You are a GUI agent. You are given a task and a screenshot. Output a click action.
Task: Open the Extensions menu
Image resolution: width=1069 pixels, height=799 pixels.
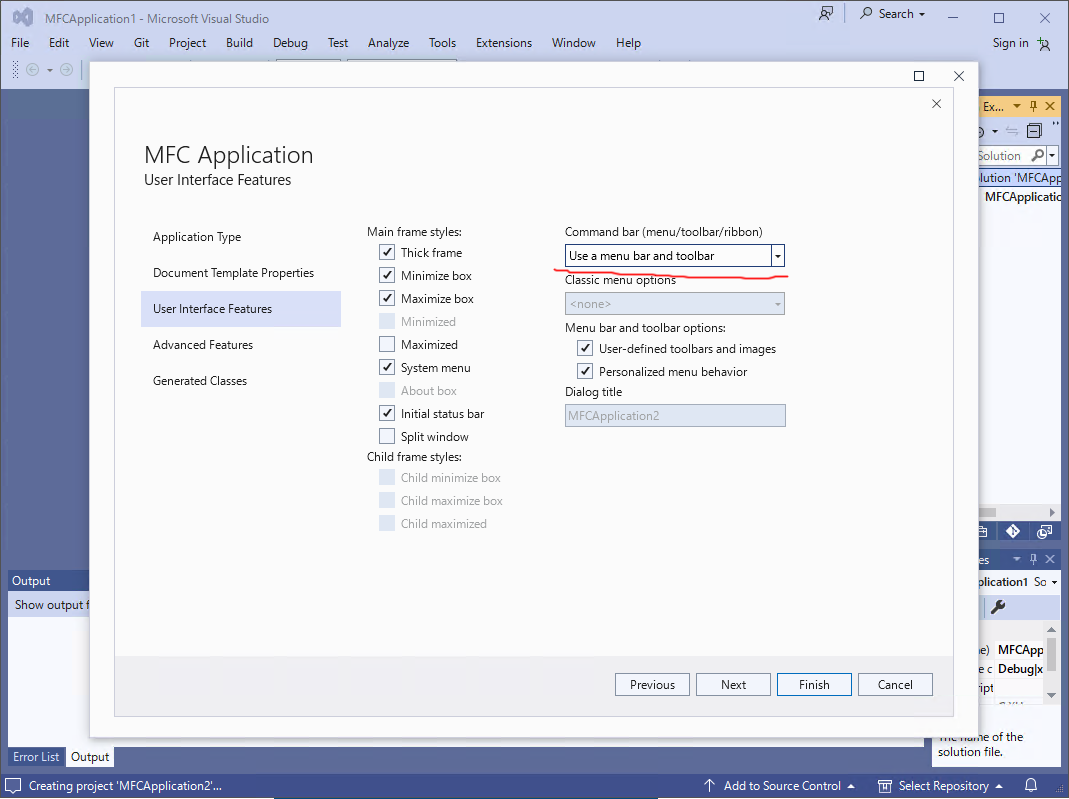(x=504, y=43)
